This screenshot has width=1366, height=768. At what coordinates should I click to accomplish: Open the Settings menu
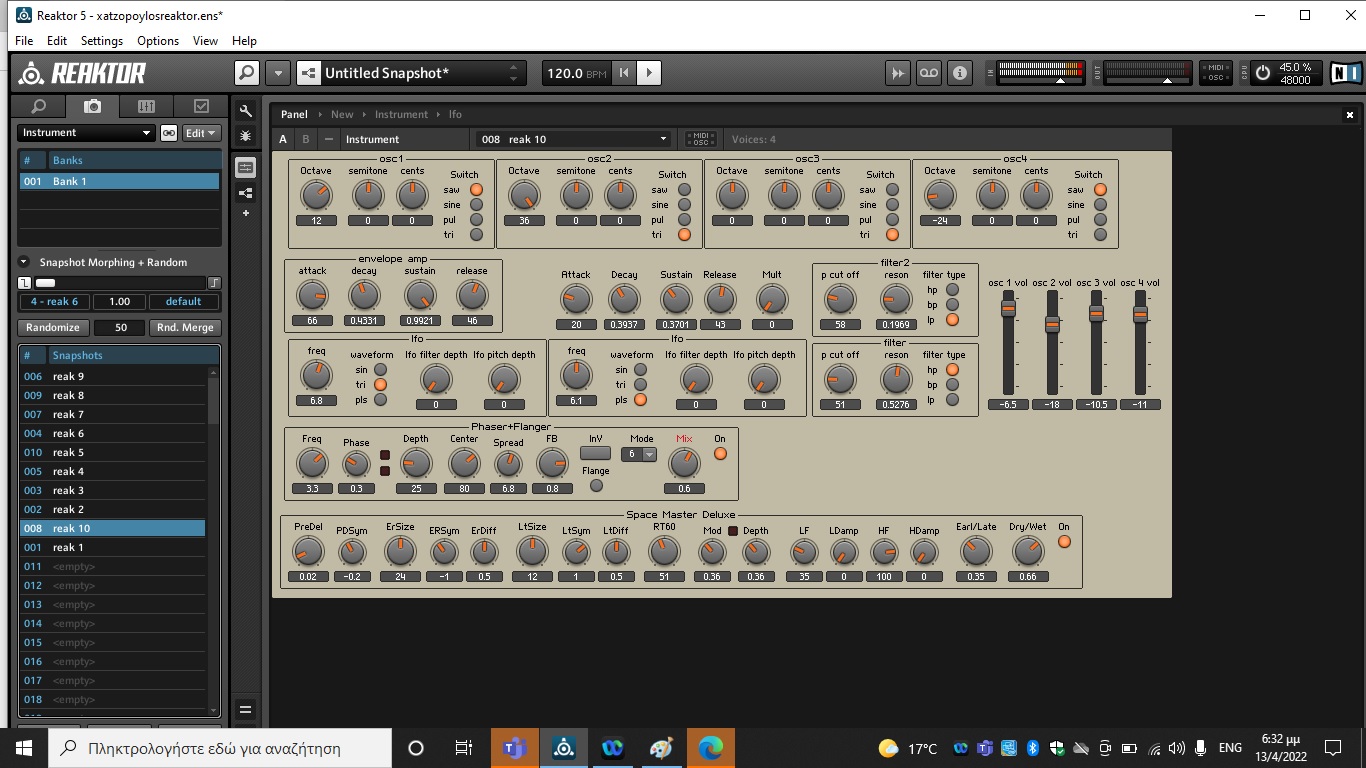click(102, 41)
